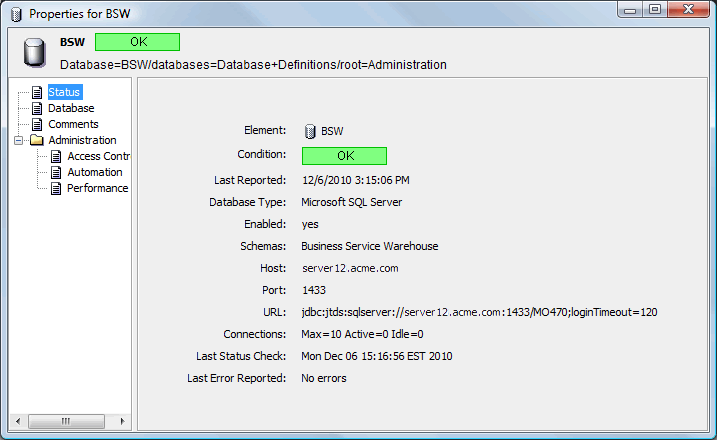Click the Element value BSW text
The height and width of the screenshot is (440, 717).
(x=332, y=131)
